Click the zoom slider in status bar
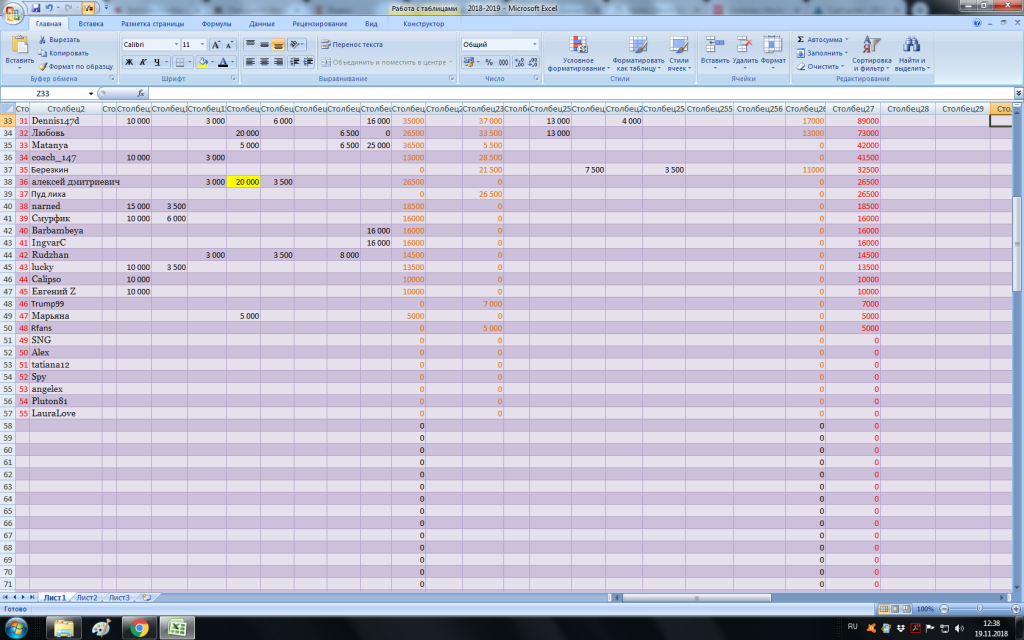1024x640 pixels. coord(978,609)
